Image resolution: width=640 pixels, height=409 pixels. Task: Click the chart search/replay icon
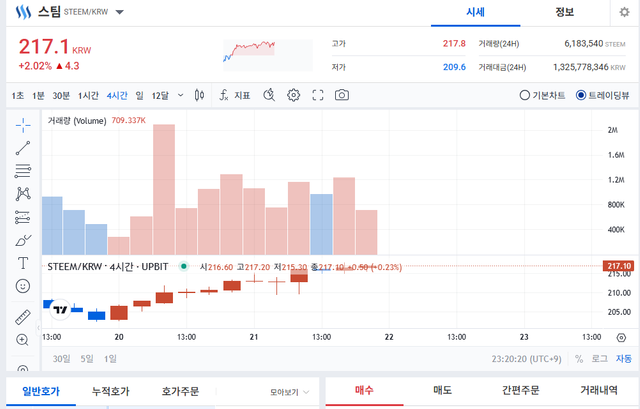pyautogui.click(x=269, y=95)
